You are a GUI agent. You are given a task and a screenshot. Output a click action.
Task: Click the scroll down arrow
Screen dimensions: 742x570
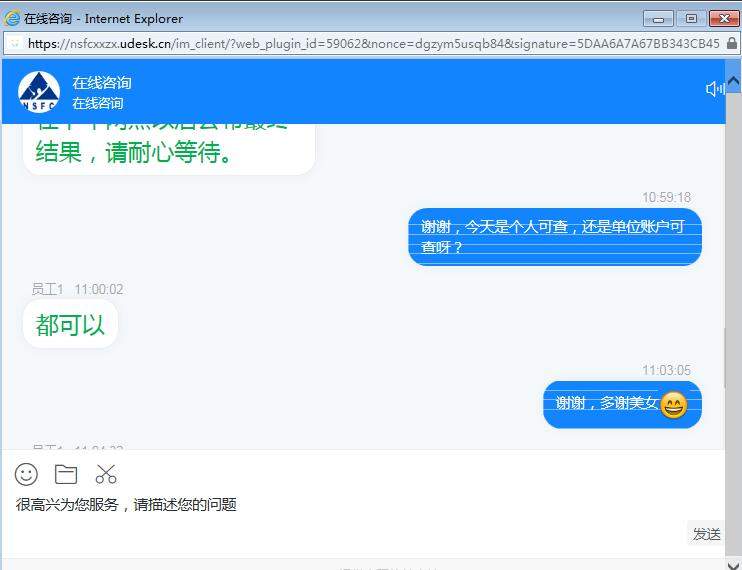tap(733, 565)
